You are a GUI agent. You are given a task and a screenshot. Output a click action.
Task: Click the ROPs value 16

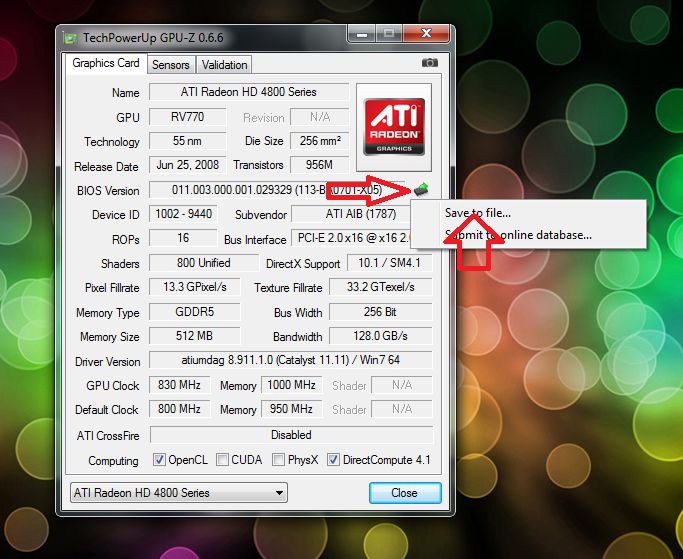coord(183,238)
